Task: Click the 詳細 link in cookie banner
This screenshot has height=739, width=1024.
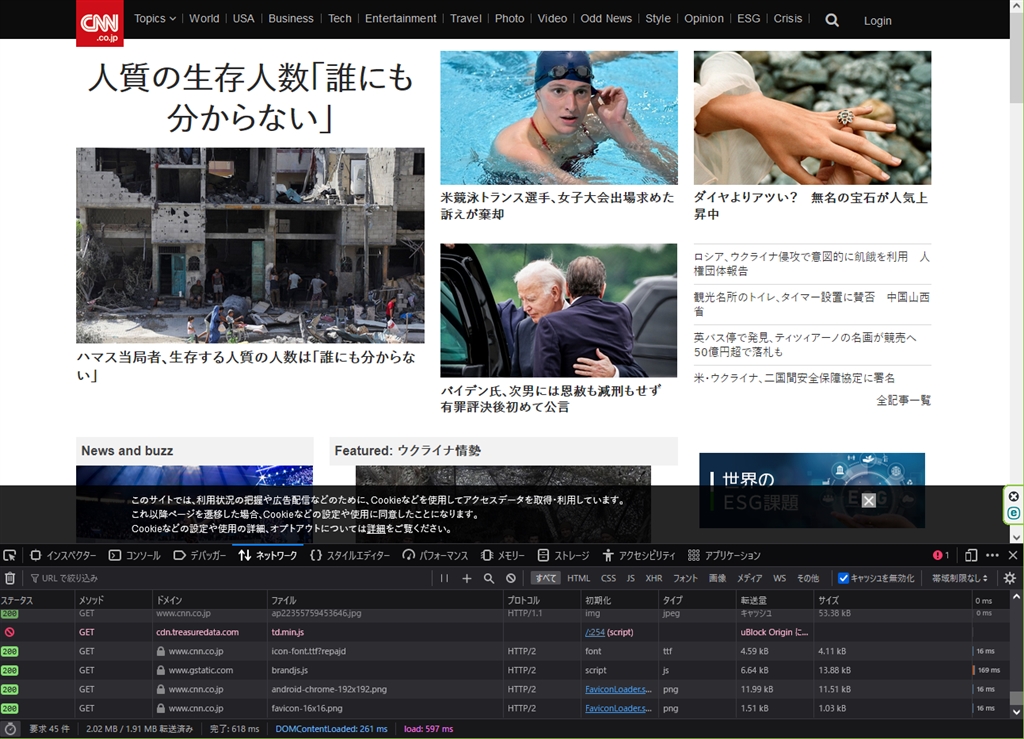Action: [x=376, y=529]
